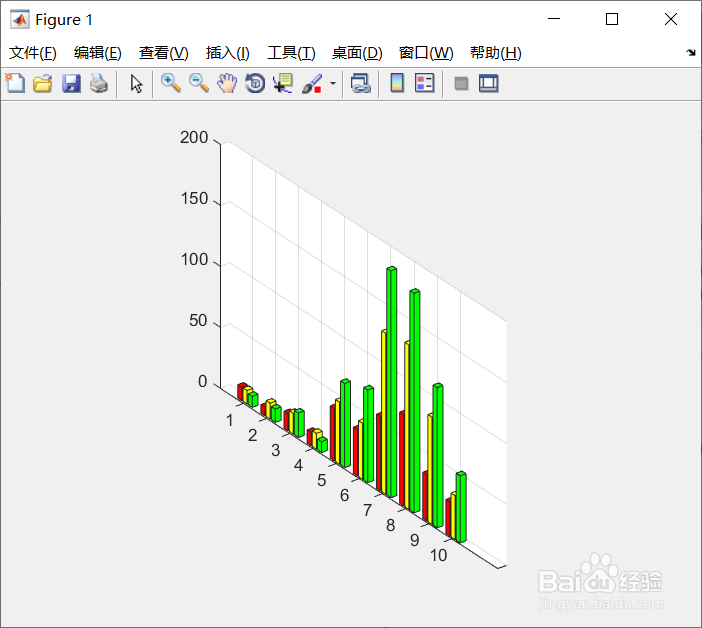Print the figure using the printer icon

(99, 83)
